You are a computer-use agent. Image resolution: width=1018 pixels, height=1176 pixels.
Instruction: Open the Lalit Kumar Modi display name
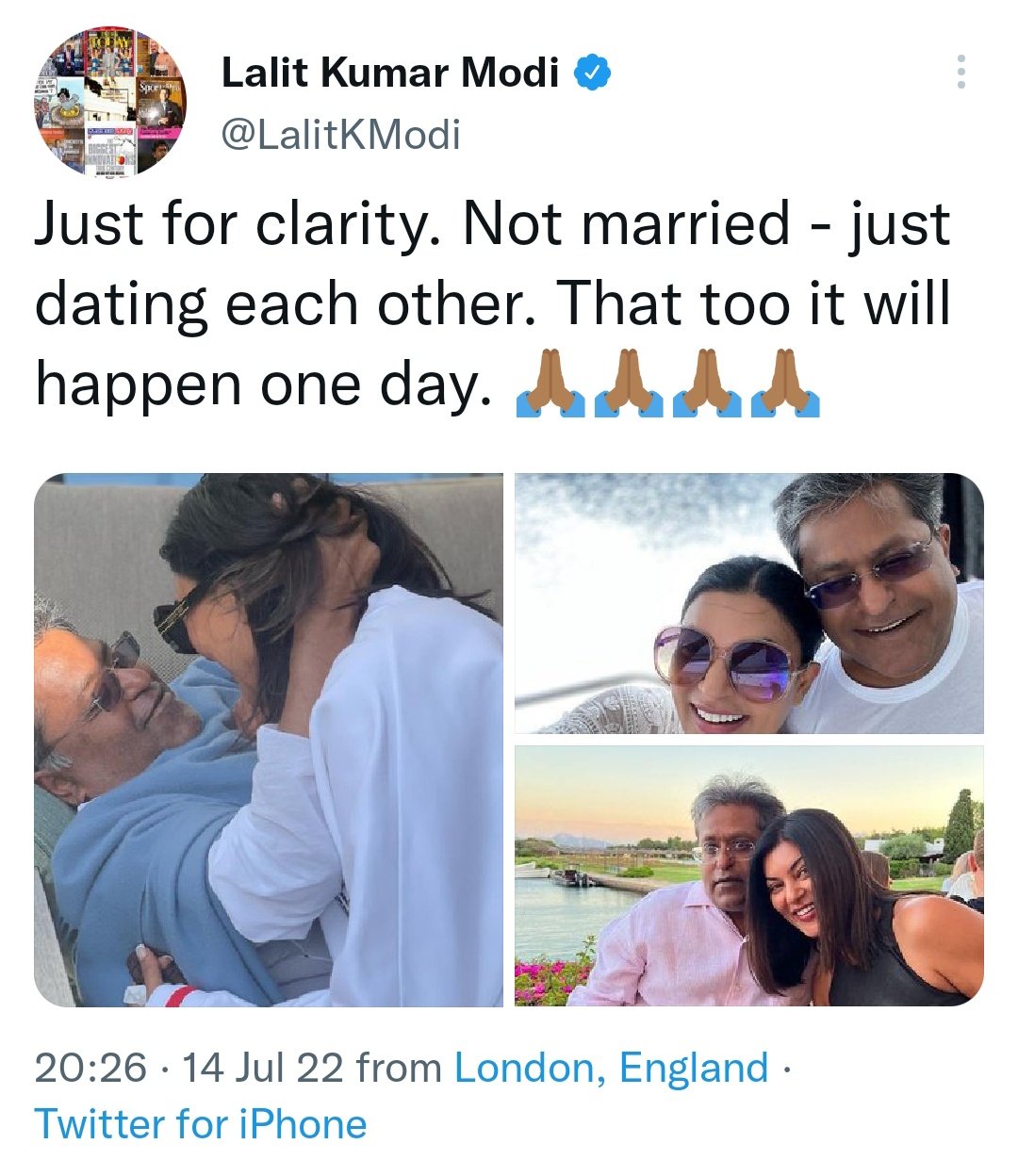point(389,73)
